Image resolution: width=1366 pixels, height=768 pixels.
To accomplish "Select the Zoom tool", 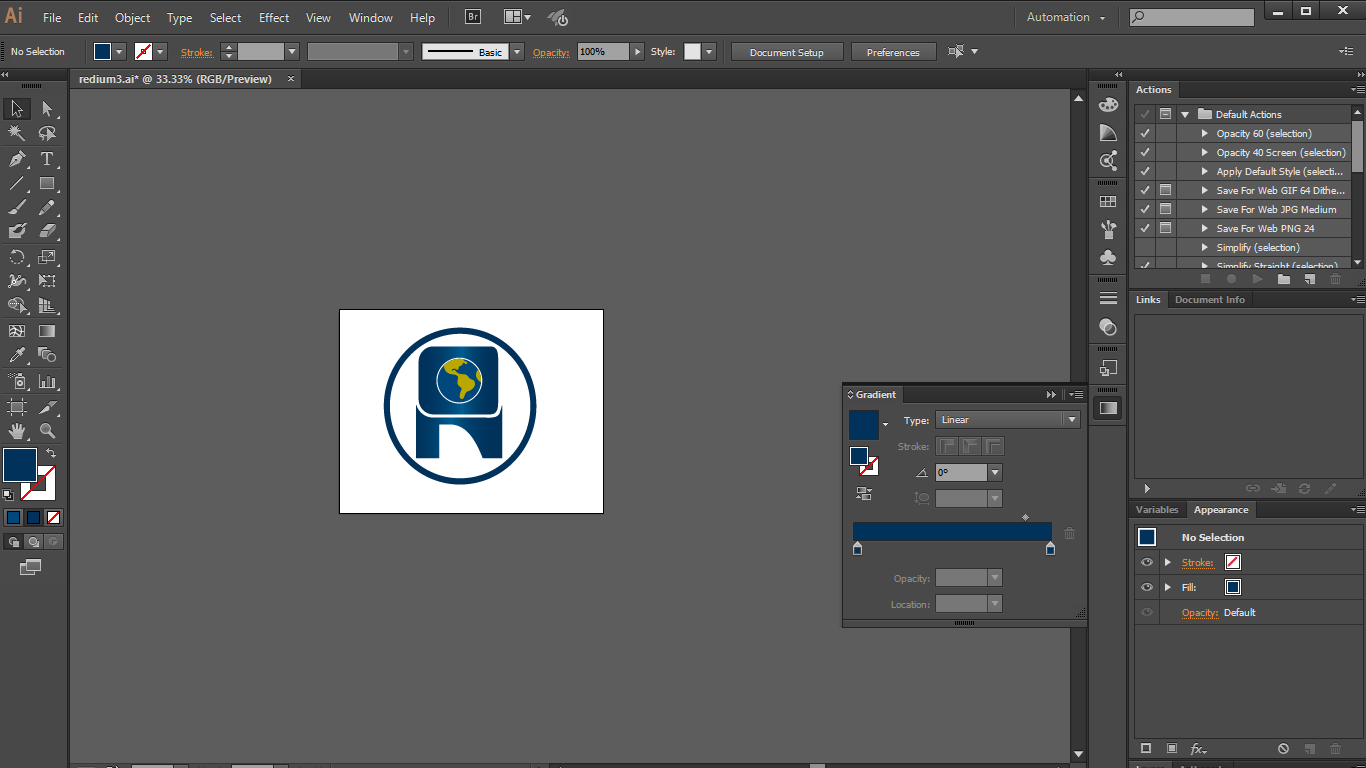I will point(47,431).
